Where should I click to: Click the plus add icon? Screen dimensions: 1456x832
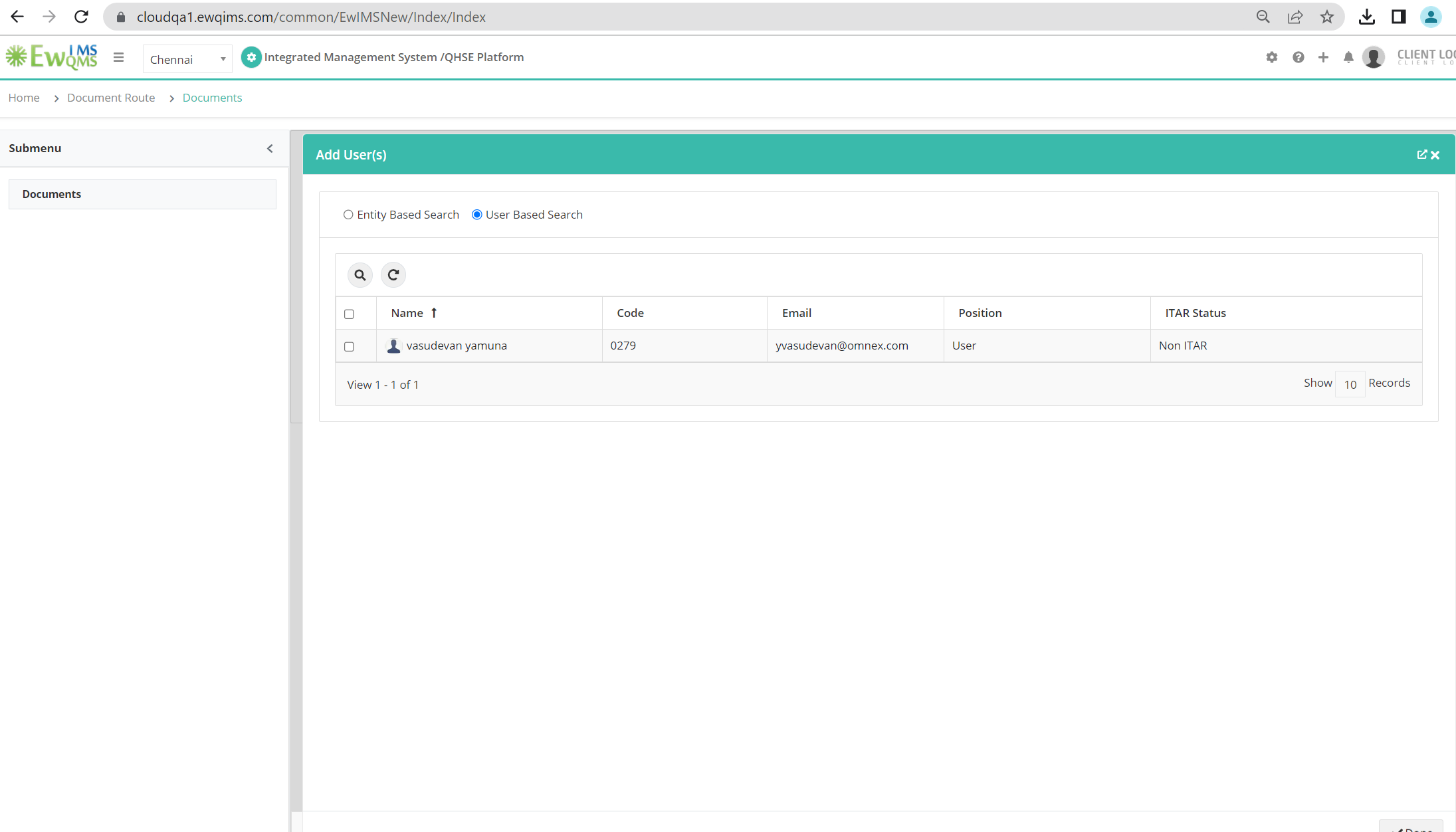[1323, 57]
